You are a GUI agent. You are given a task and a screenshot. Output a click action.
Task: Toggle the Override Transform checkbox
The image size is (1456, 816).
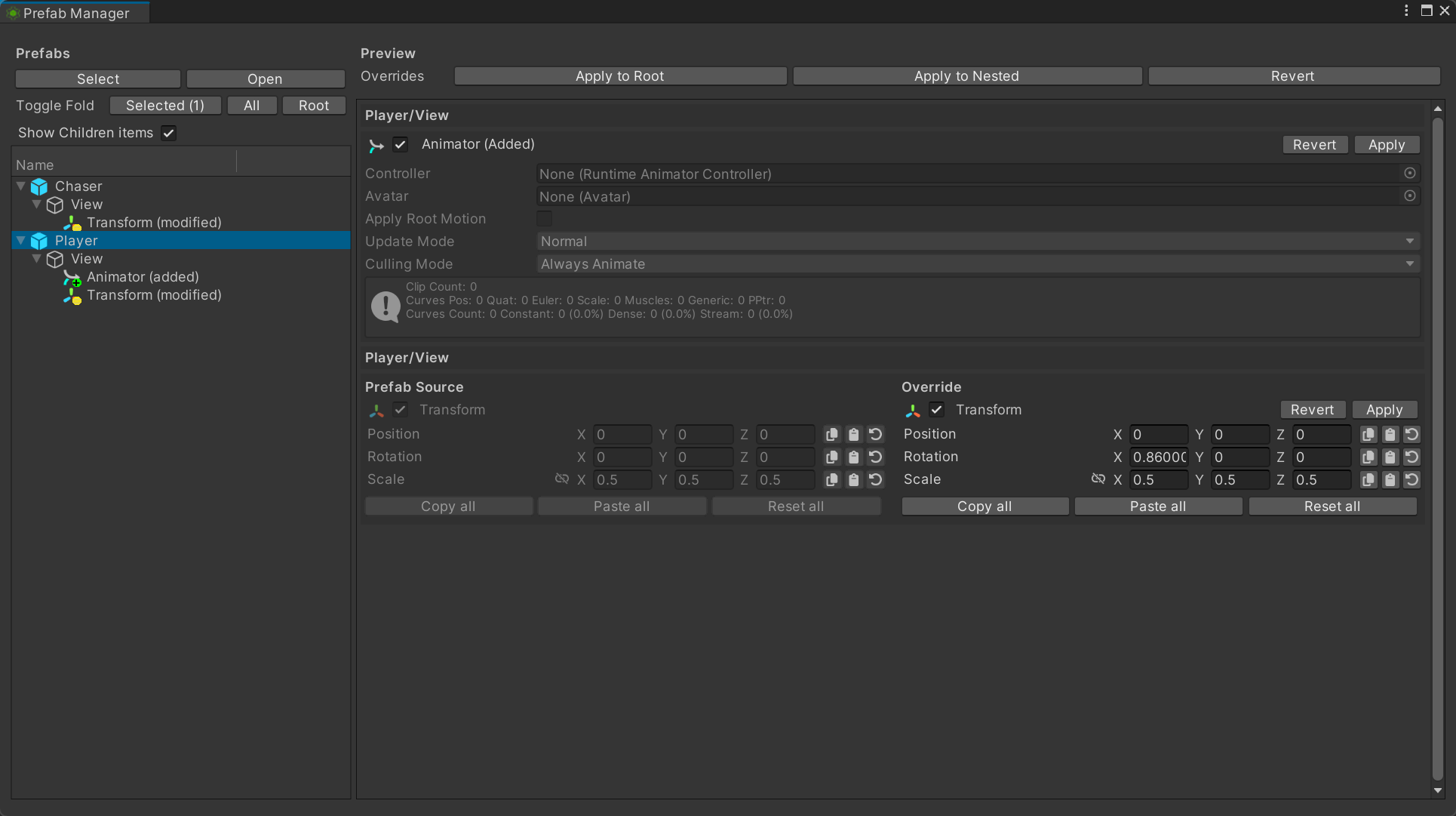tap(937, 410)
